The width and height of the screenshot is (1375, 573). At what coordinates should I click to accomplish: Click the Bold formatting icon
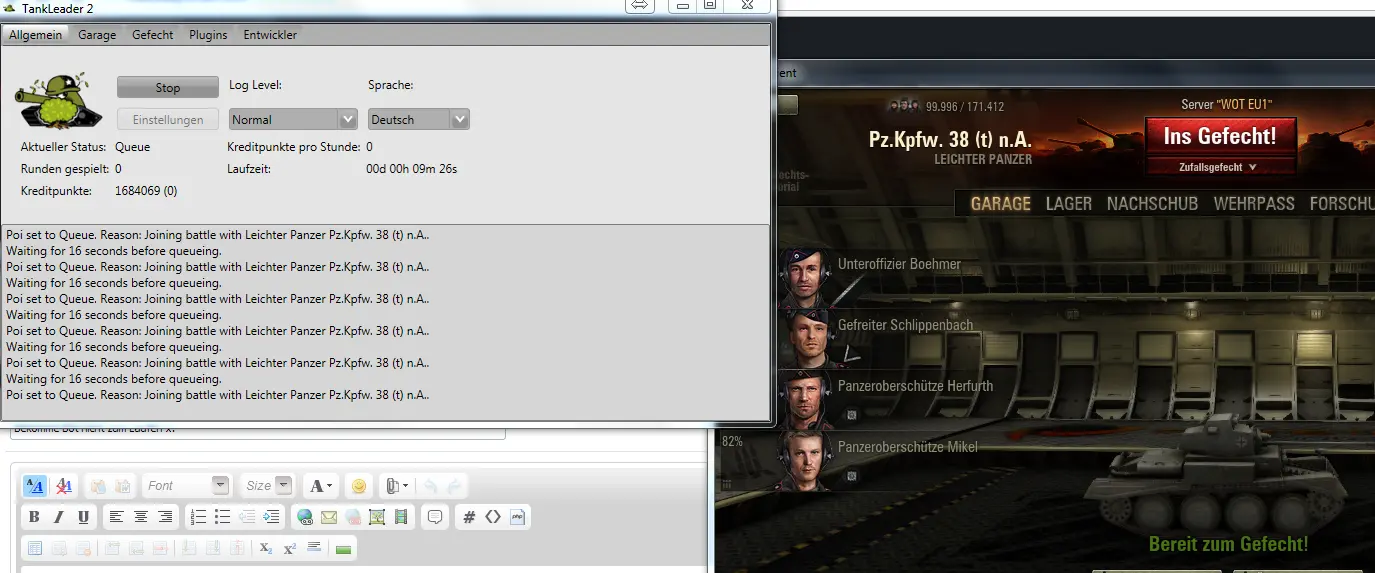pos(34,517)
